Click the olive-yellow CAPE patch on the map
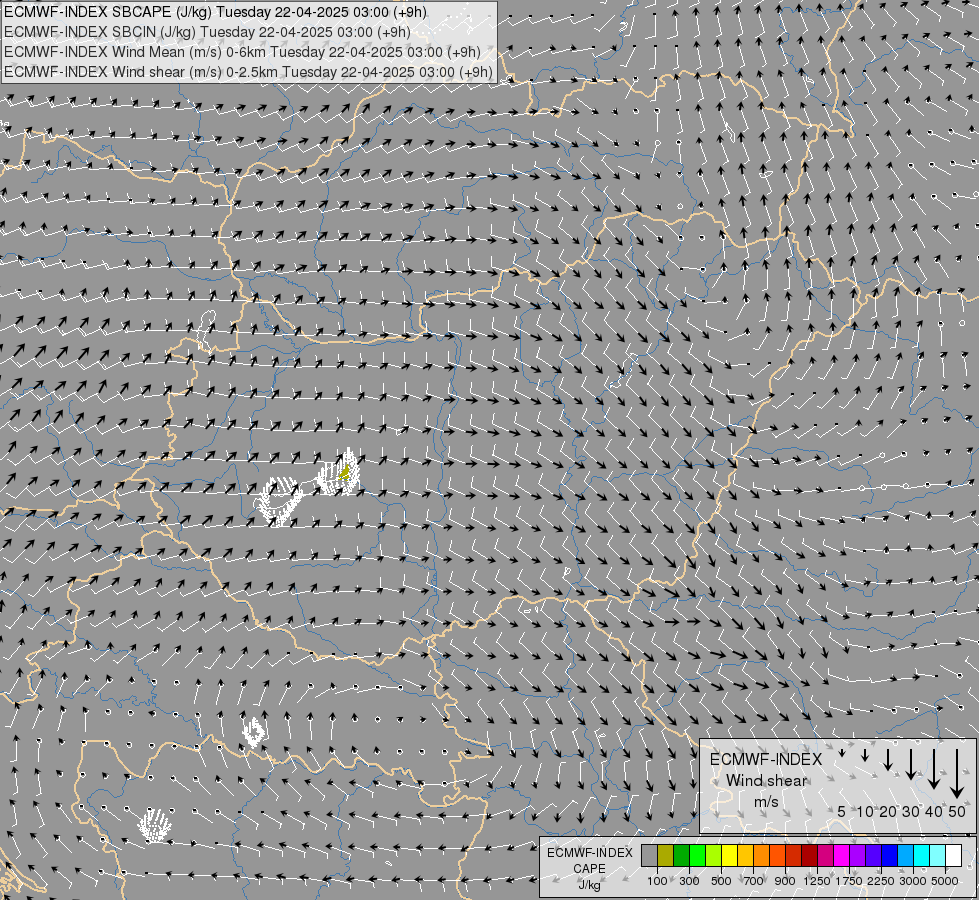This screenshot has height=900, width=979. 344,473
